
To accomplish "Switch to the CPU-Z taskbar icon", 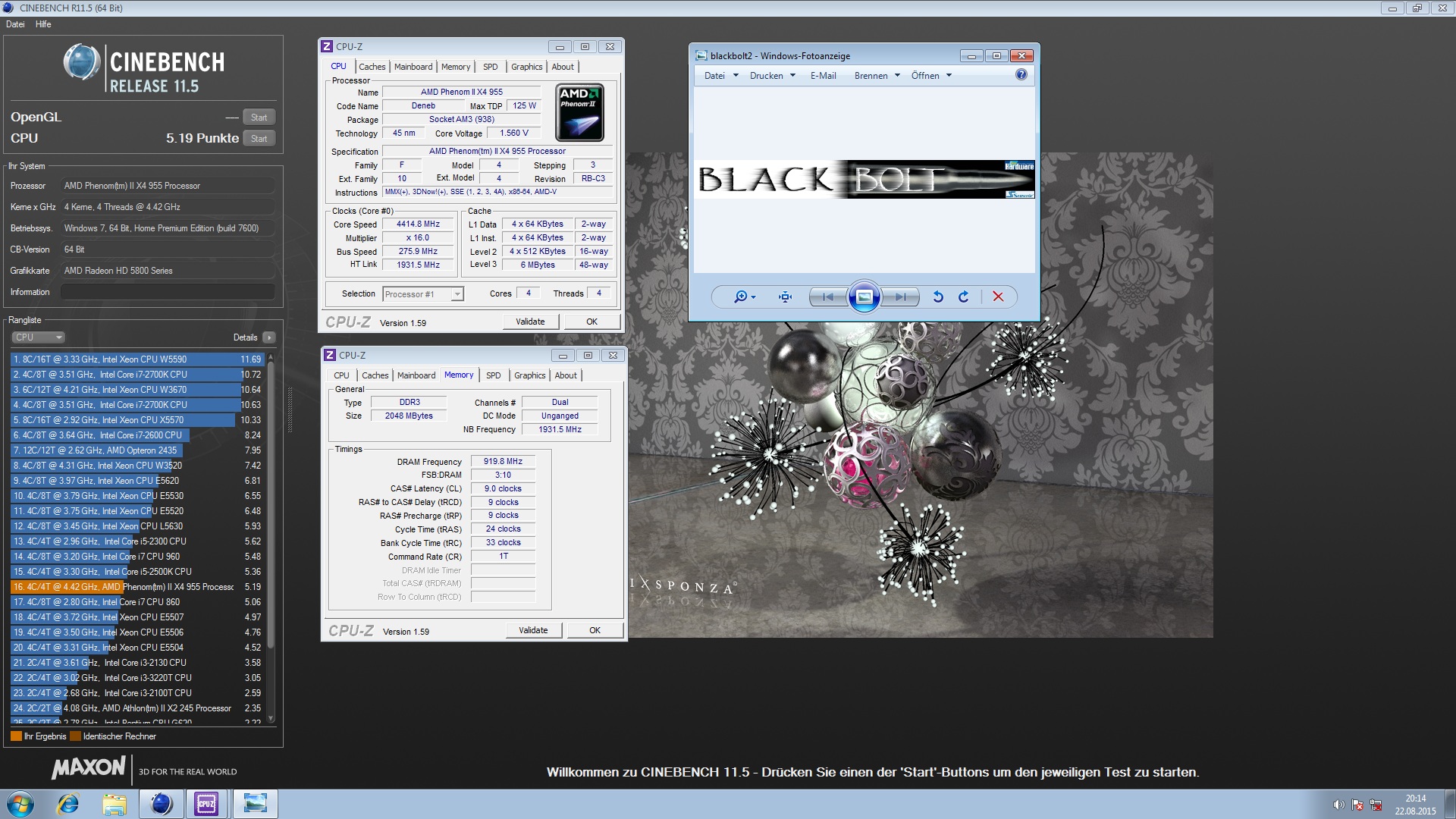I will (x=206, y=804).
